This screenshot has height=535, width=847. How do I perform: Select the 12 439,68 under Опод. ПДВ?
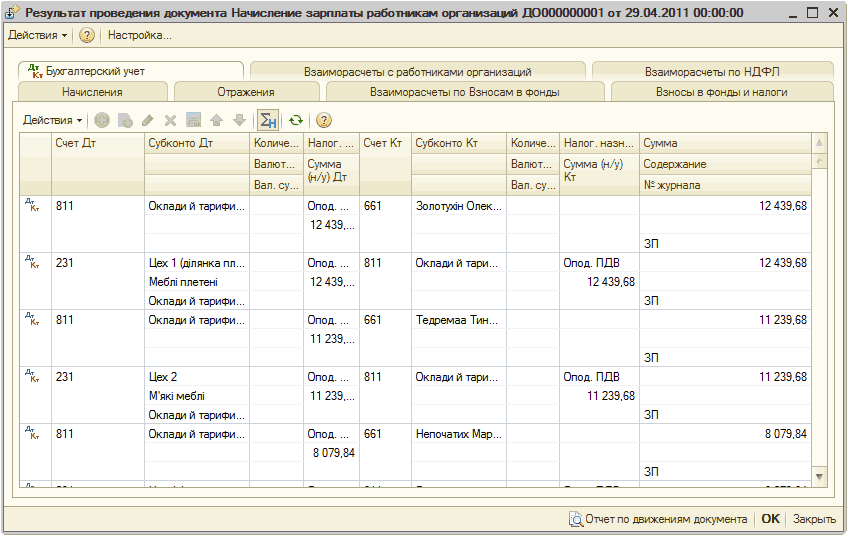tap(600, 282)
